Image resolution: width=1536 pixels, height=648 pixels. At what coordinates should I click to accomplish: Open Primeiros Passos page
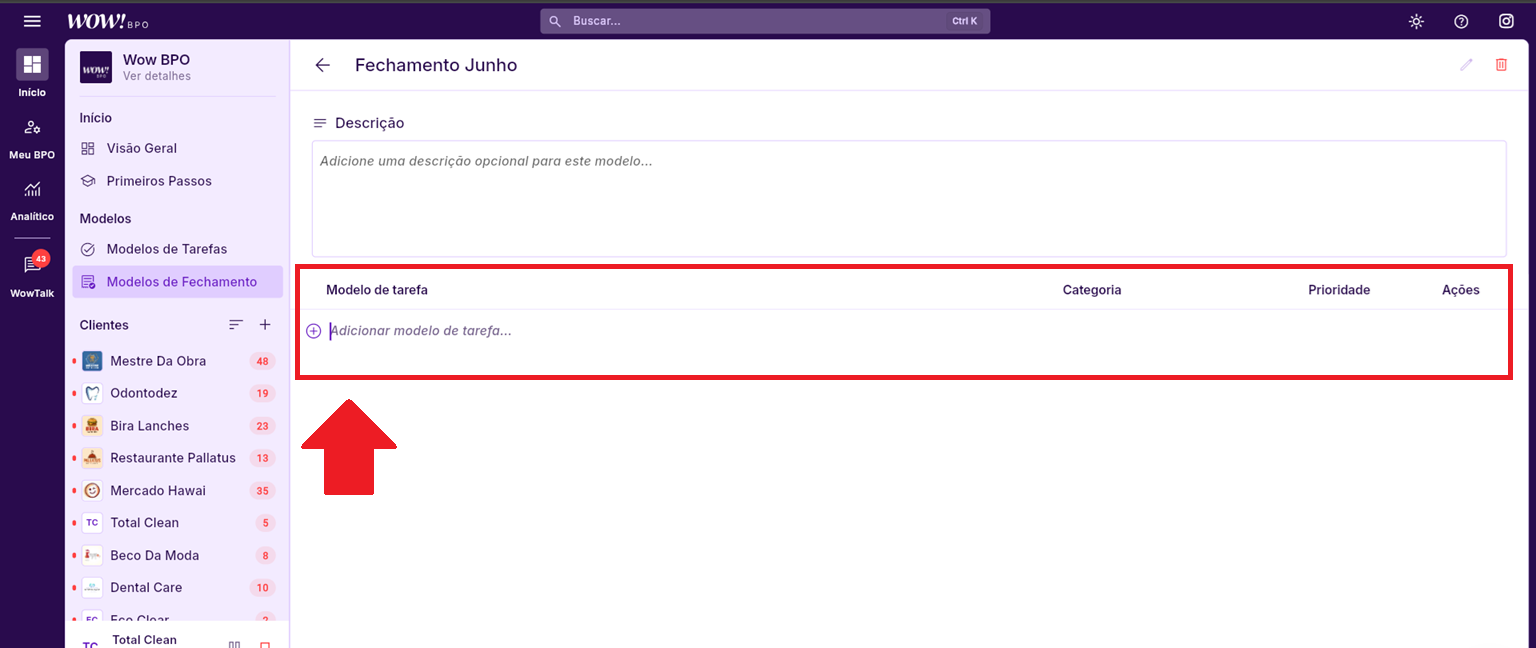tap(158, 181)
